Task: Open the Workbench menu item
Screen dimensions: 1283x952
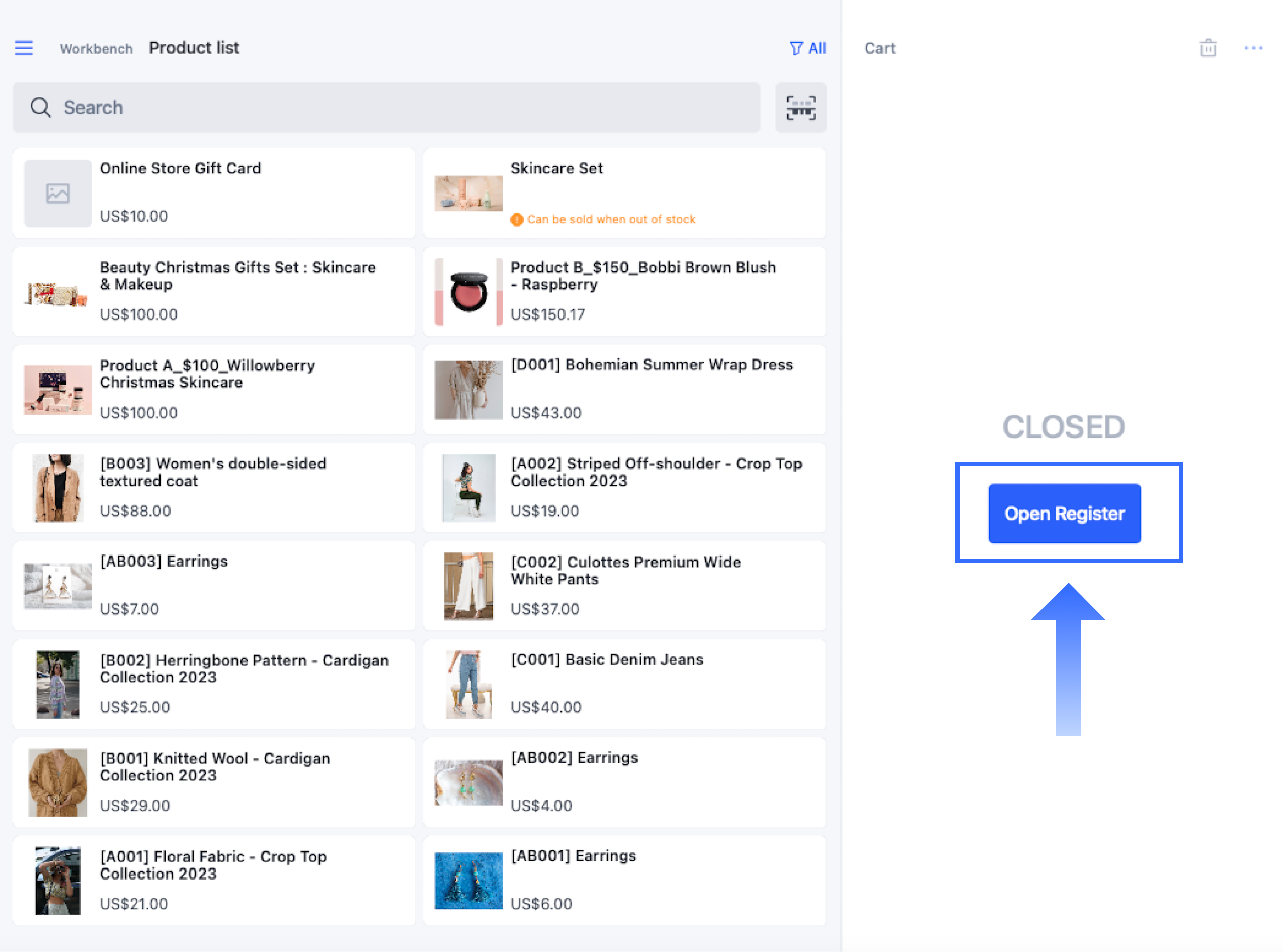Action: point(95,48)
